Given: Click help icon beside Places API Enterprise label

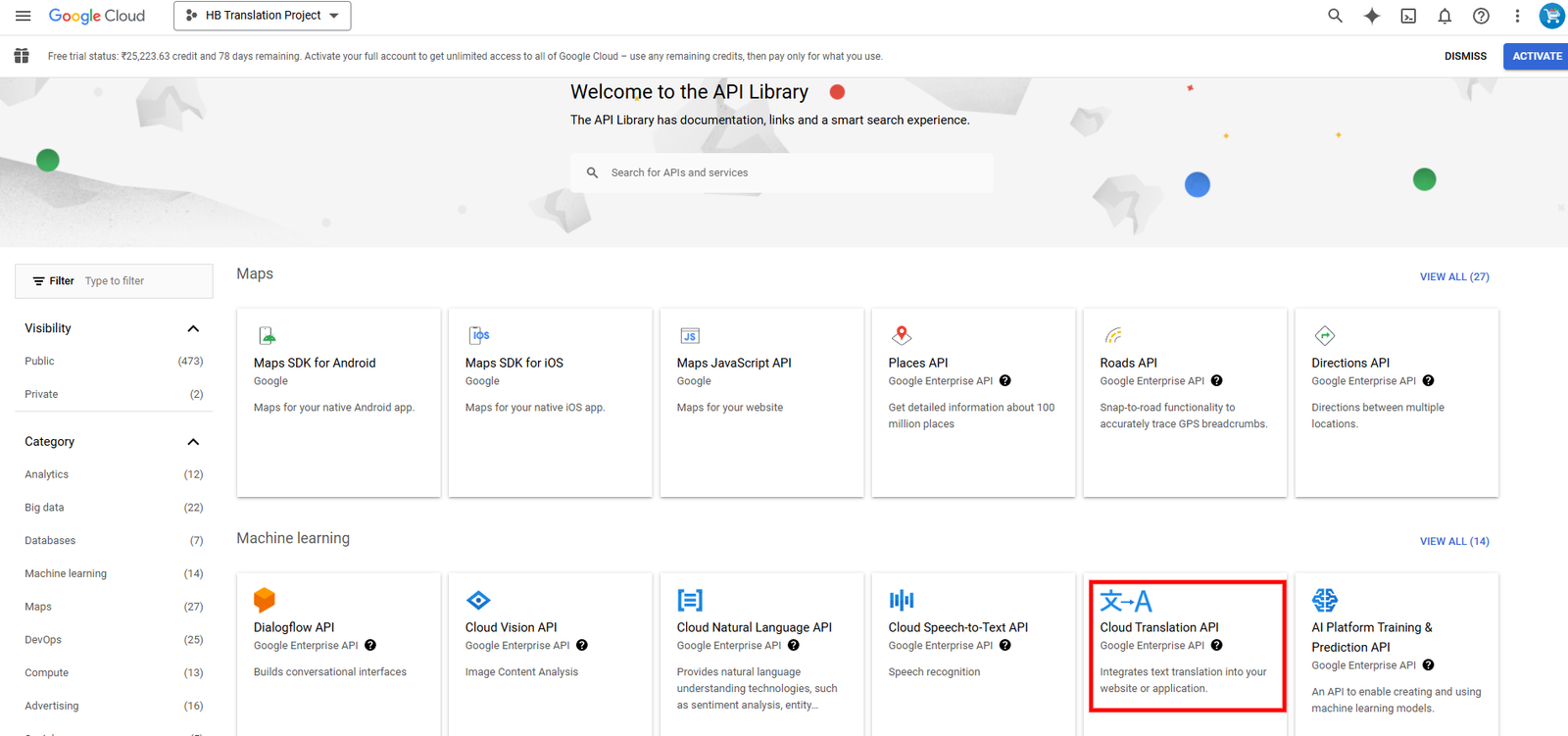Looking at the screenshot, I should click(1004, 381).
